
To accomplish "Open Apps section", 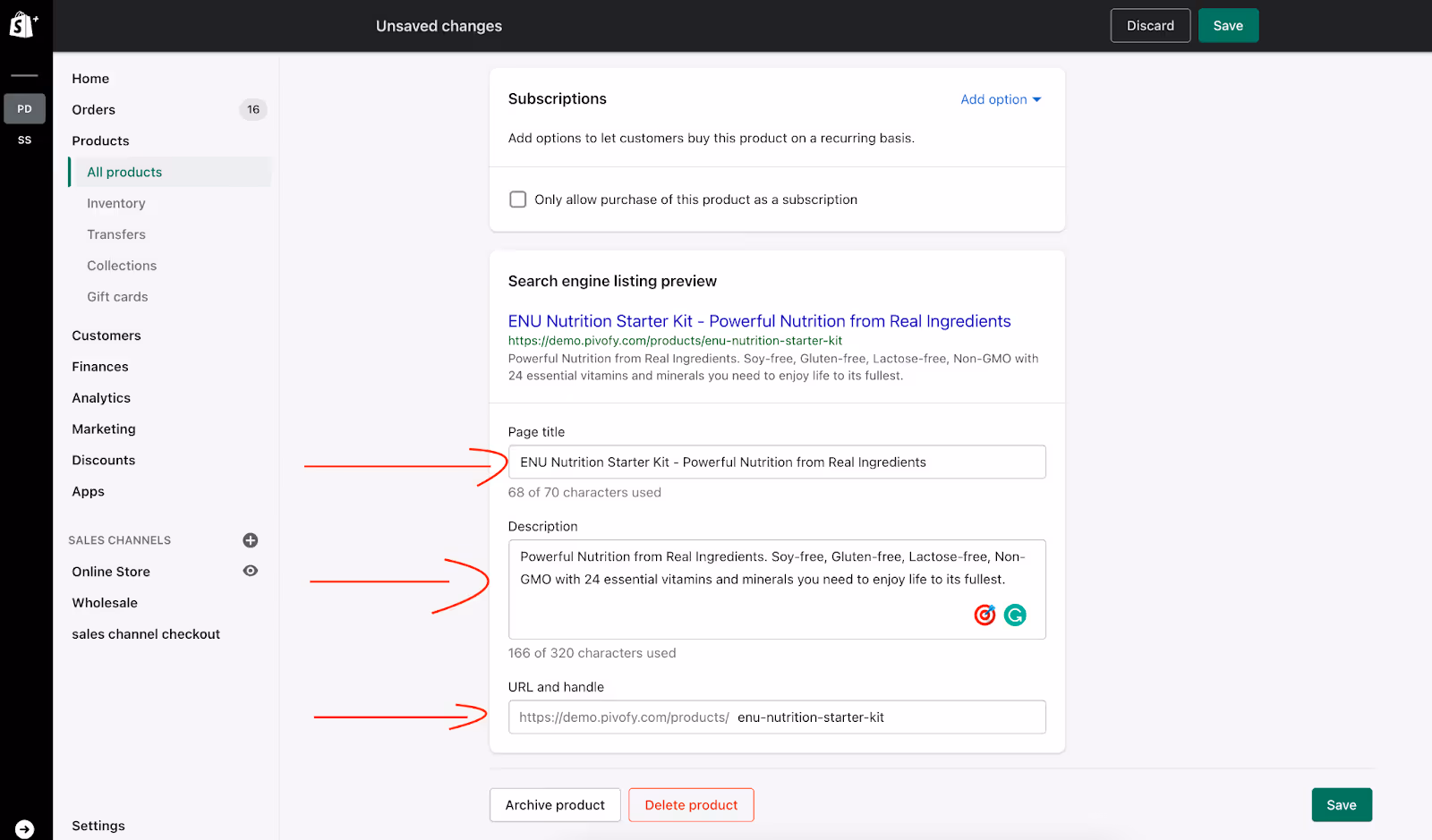I will [89, 492].
